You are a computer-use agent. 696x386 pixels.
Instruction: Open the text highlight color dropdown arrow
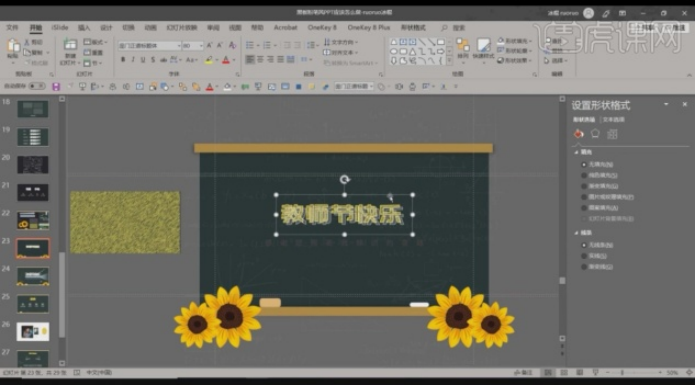point(217,60)
